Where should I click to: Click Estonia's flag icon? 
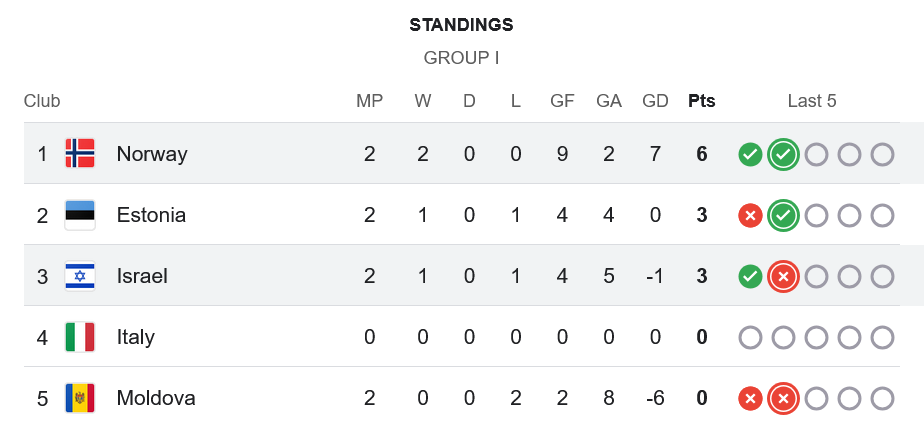(80, 215)
